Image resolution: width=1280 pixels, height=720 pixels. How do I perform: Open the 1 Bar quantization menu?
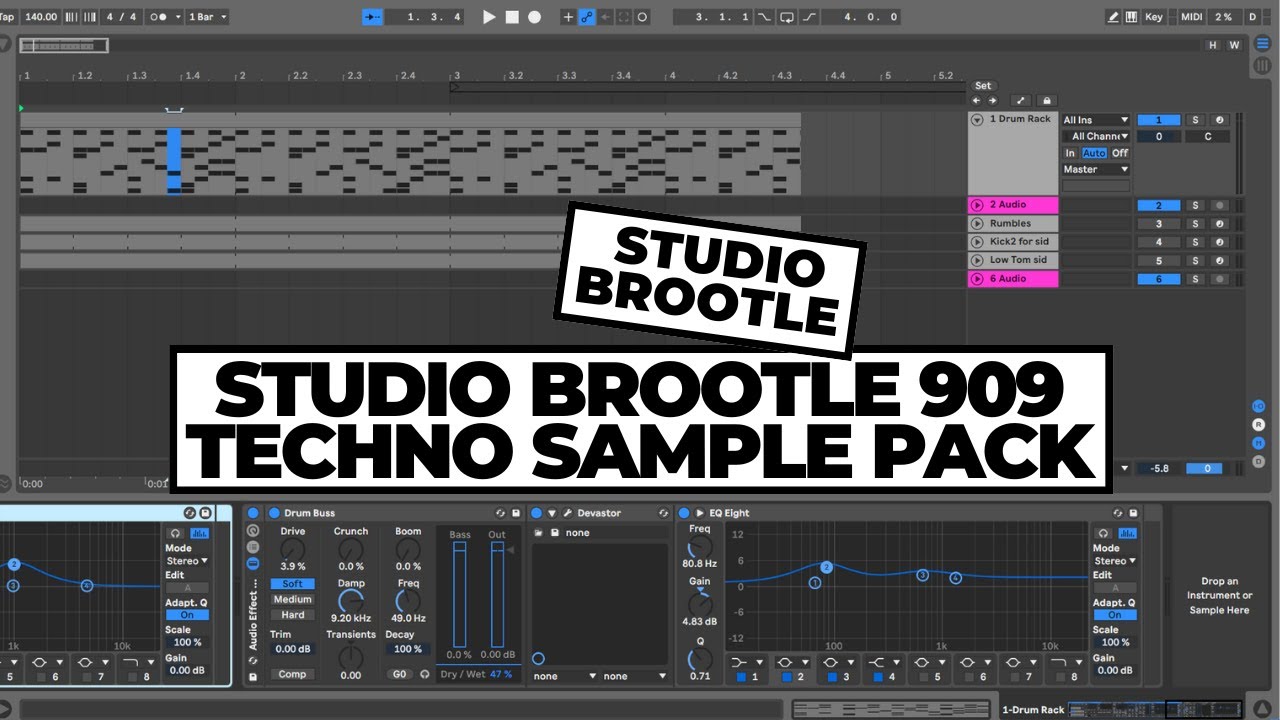pyautogui.click(x=208, y=17)
